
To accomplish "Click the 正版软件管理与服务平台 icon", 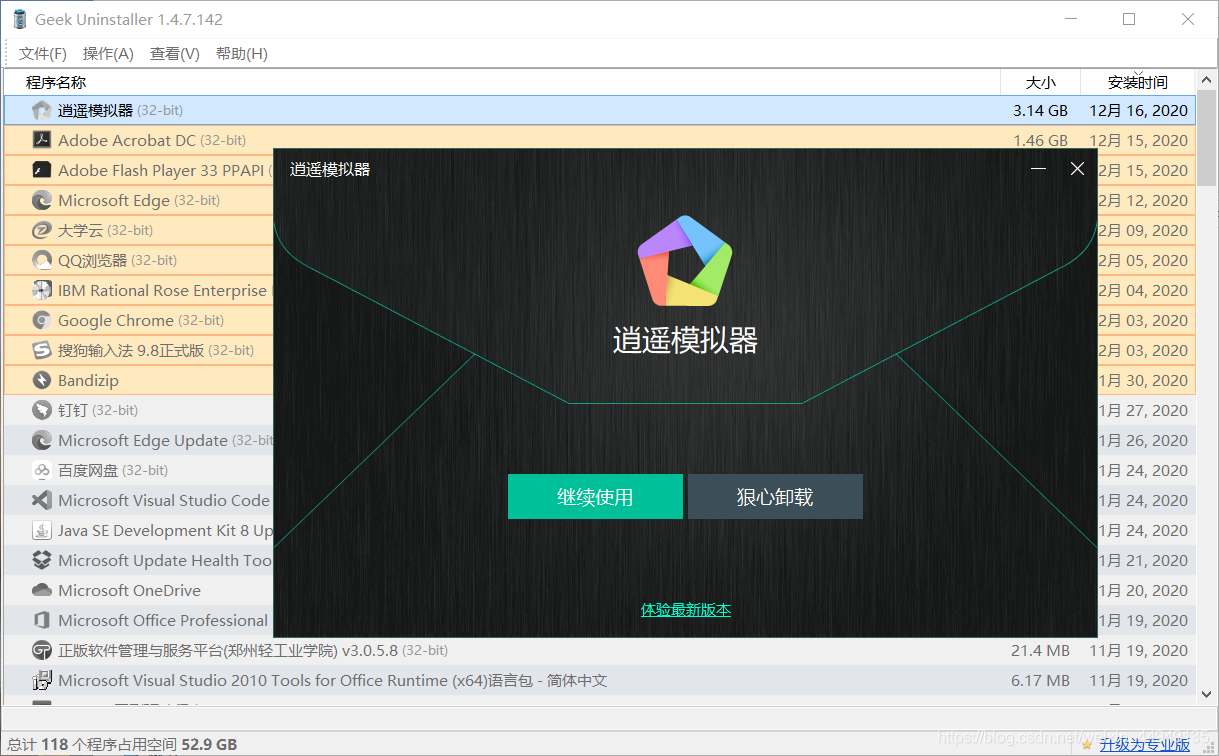I will tap(41, 650).
